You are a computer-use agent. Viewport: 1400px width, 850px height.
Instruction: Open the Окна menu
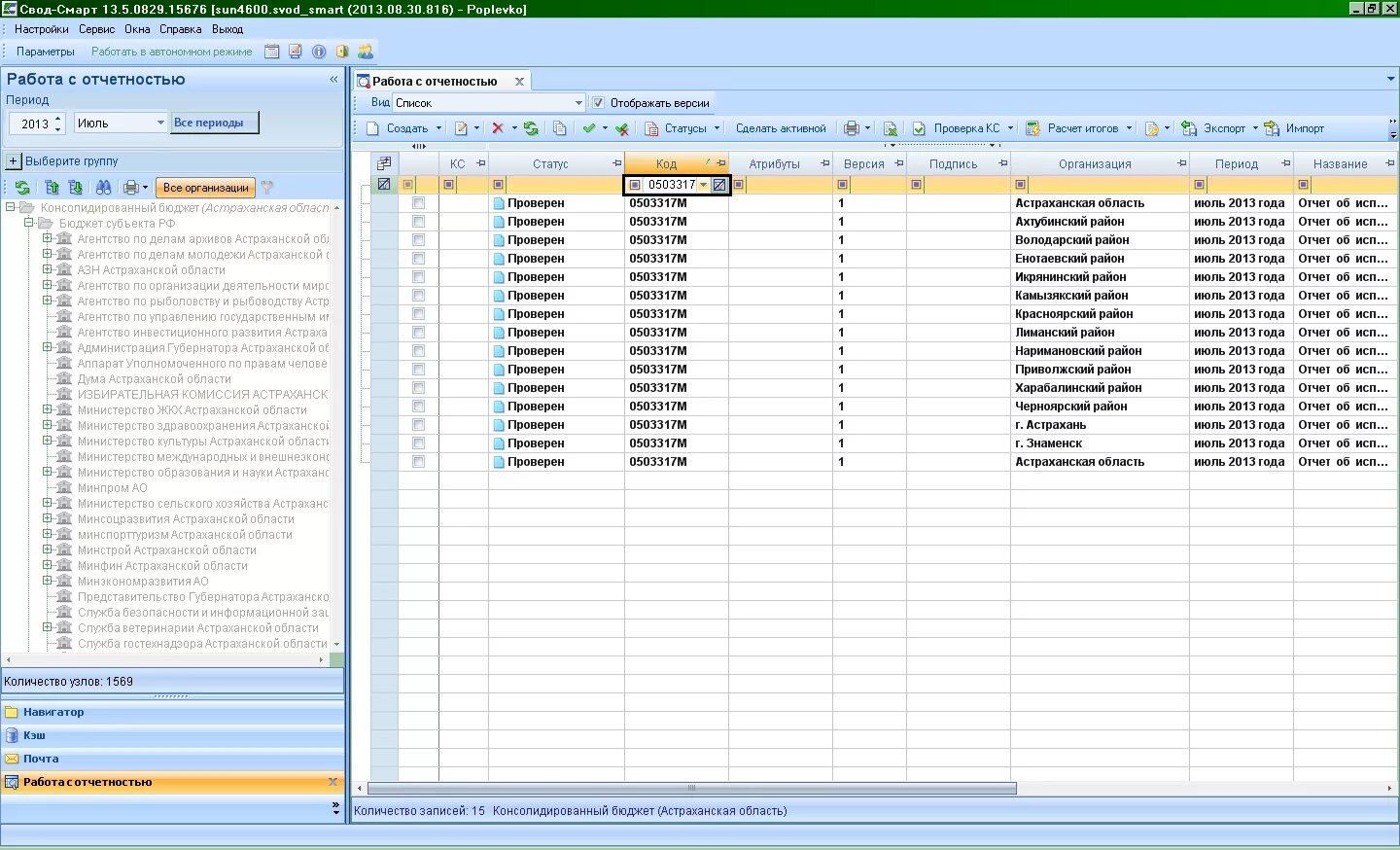[x=137, y=29]
